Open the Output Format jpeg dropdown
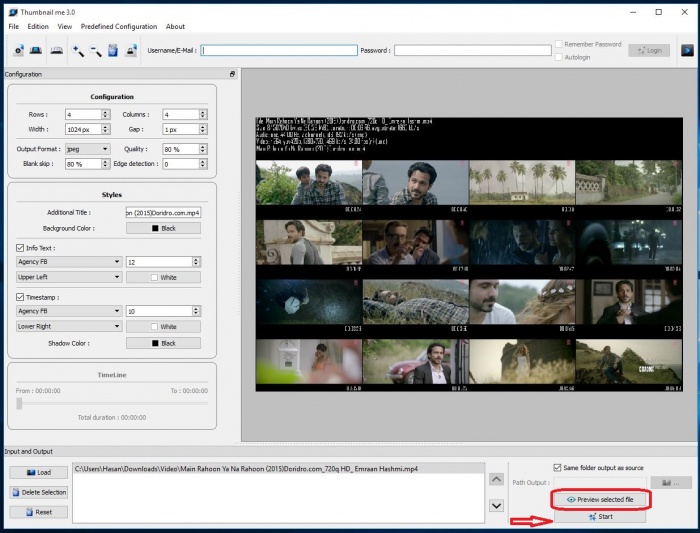 tap(88, 149)
